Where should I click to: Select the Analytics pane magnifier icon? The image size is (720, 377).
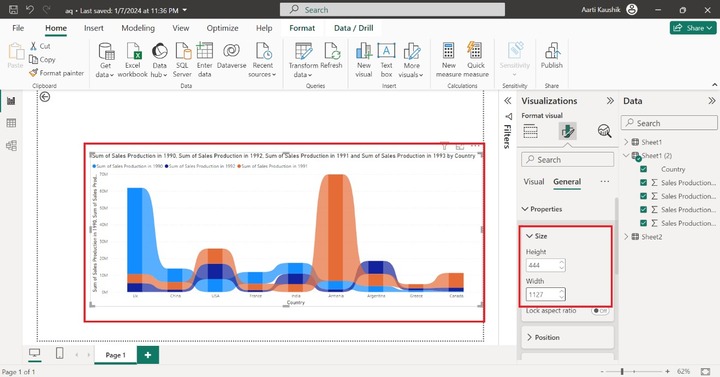pos(604,131)
